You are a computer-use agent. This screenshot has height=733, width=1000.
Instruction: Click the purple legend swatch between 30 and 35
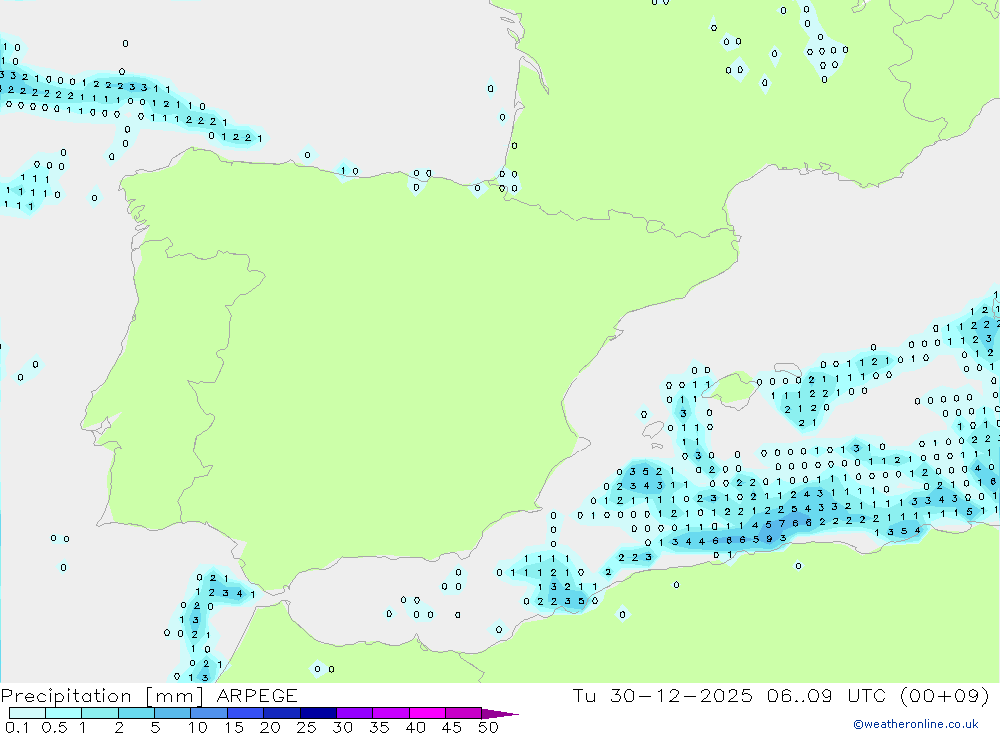point(355,713)
